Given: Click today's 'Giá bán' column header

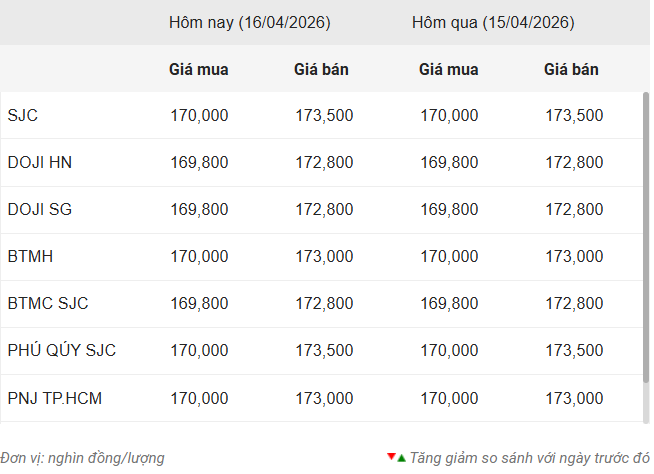Looking at the screenshot, I should pyautogui.click(x=321, y=69).
